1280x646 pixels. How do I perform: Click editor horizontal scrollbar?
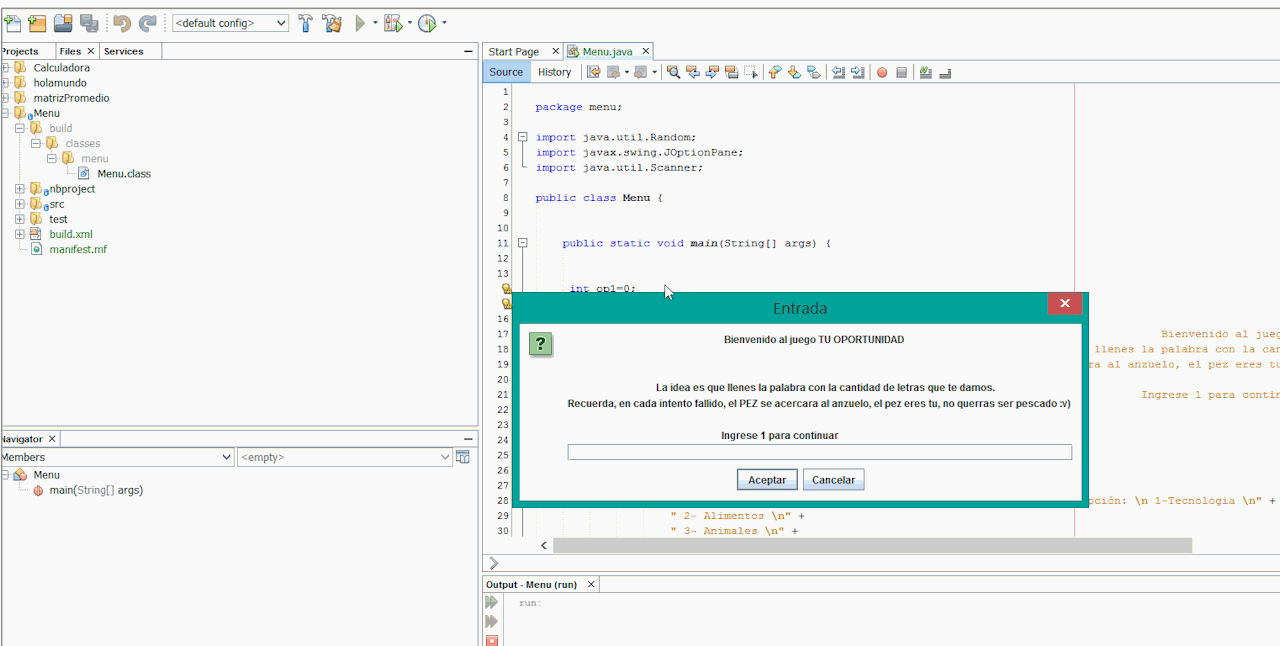click(x=872, y=545)
